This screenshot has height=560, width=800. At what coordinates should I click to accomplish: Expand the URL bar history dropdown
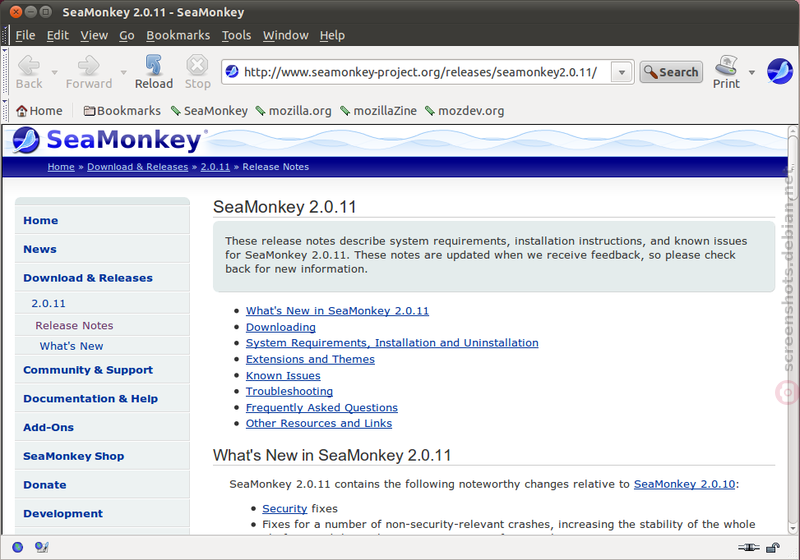click(x=621, y=72)
